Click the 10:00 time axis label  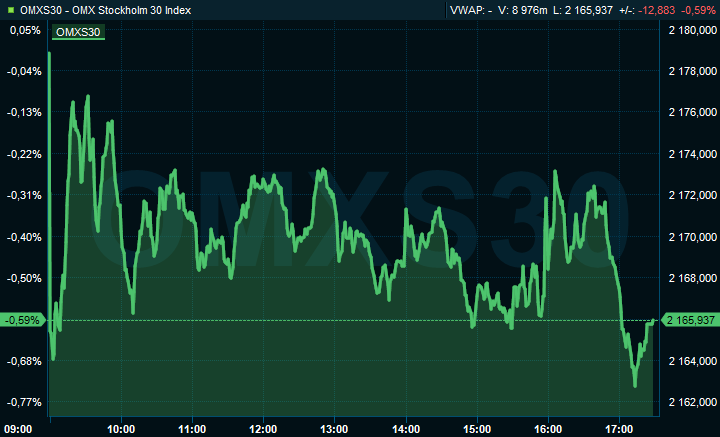pos(121,430)
